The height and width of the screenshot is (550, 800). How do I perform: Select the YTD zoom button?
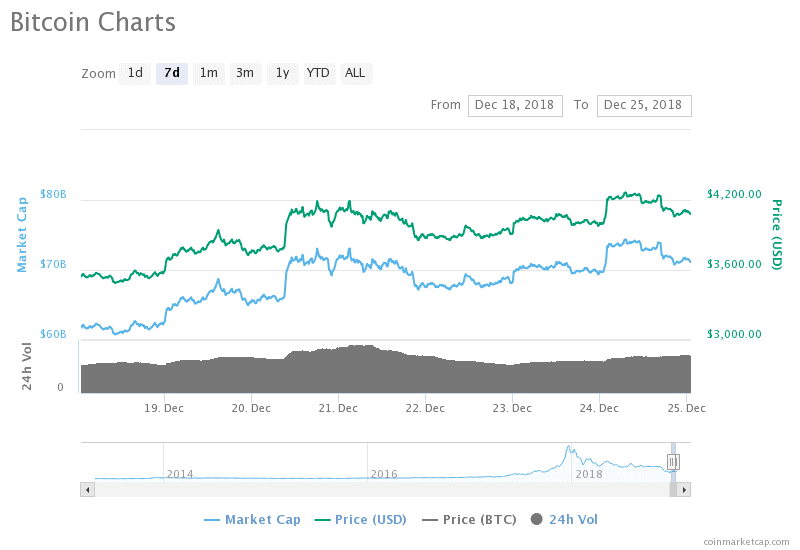[x=318, y=73]
